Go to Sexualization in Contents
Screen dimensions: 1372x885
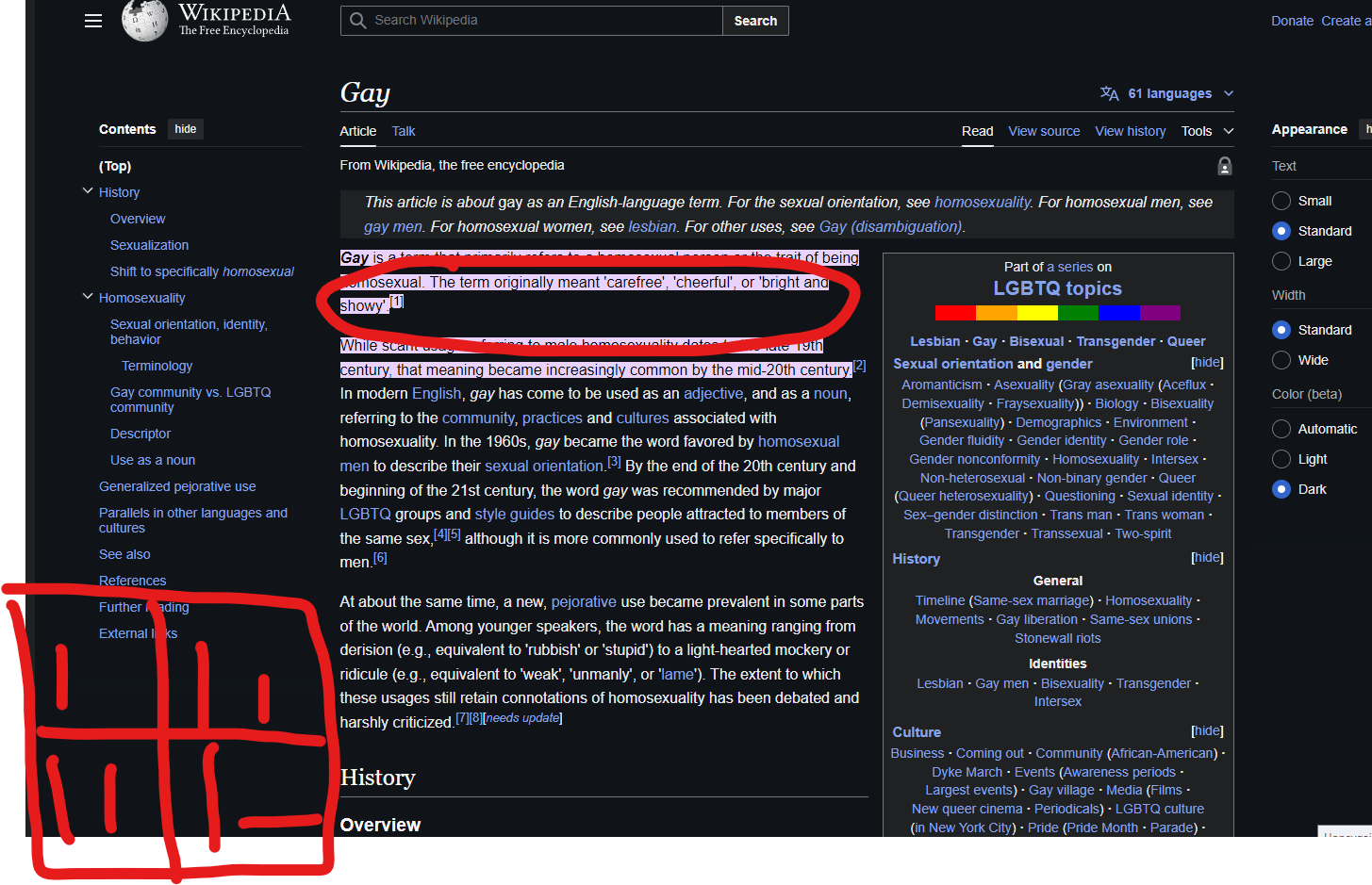[x=149, y=245]
